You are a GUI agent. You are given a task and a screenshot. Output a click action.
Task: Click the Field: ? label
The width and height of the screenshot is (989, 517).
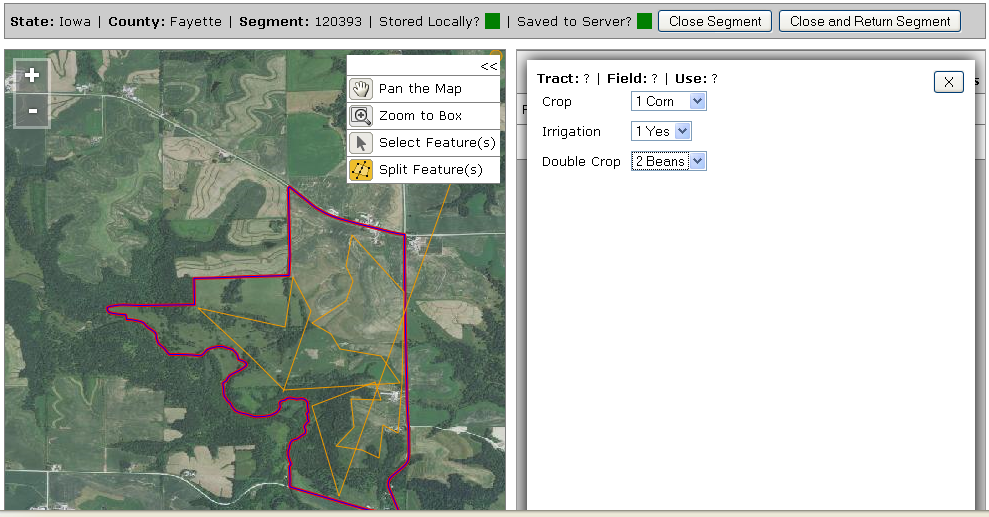pyautogui.click(x=632, y=79)
